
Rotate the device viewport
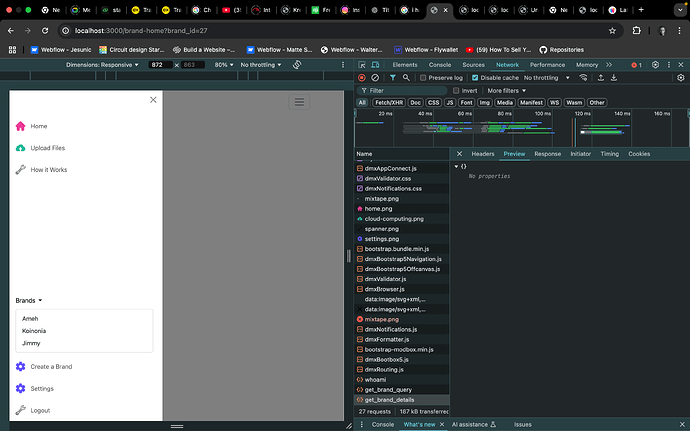point(297,65)
